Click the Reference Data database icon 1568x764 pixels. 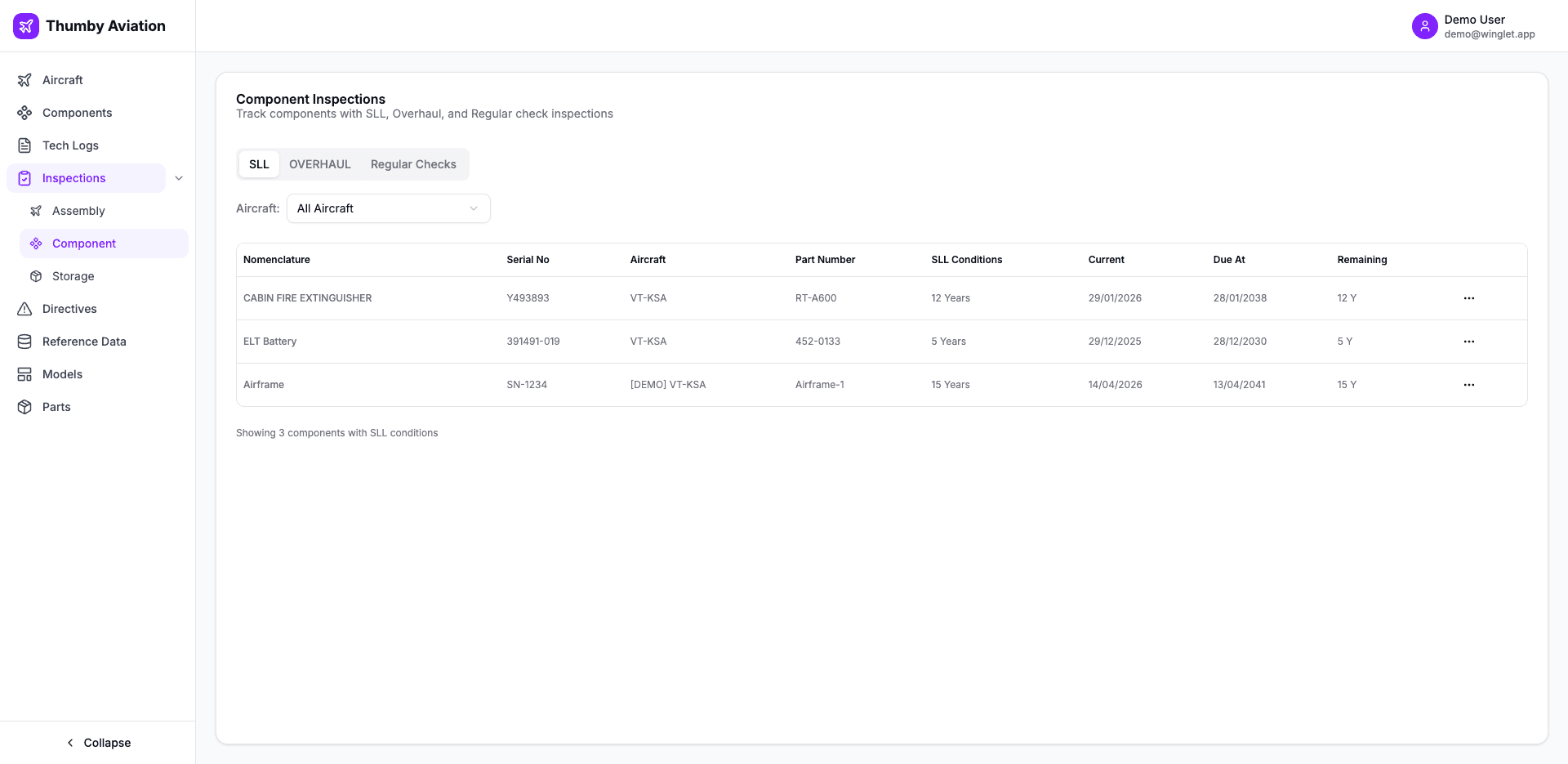(x=24, y=342)
